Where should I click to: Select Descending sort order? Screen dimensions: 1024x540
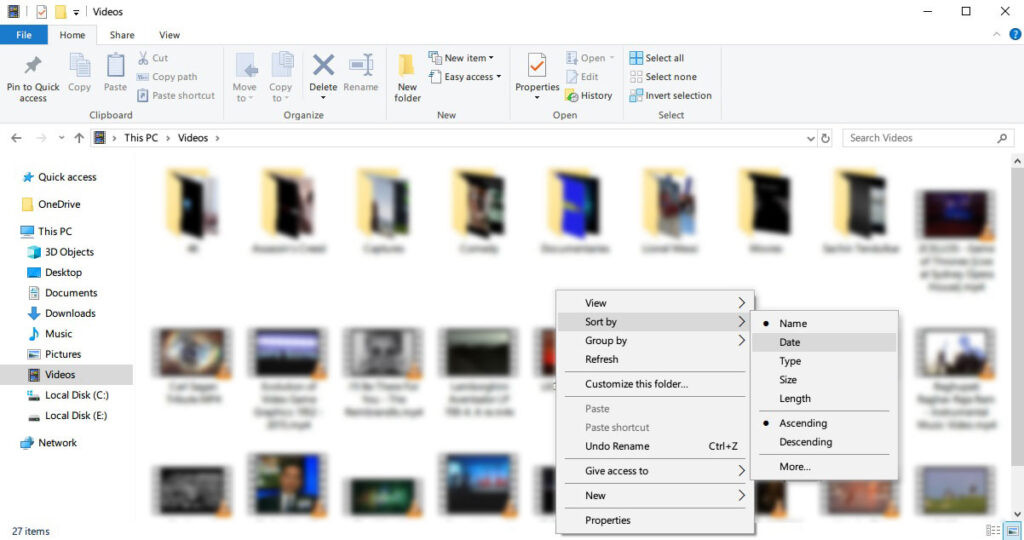coord(824,442)
